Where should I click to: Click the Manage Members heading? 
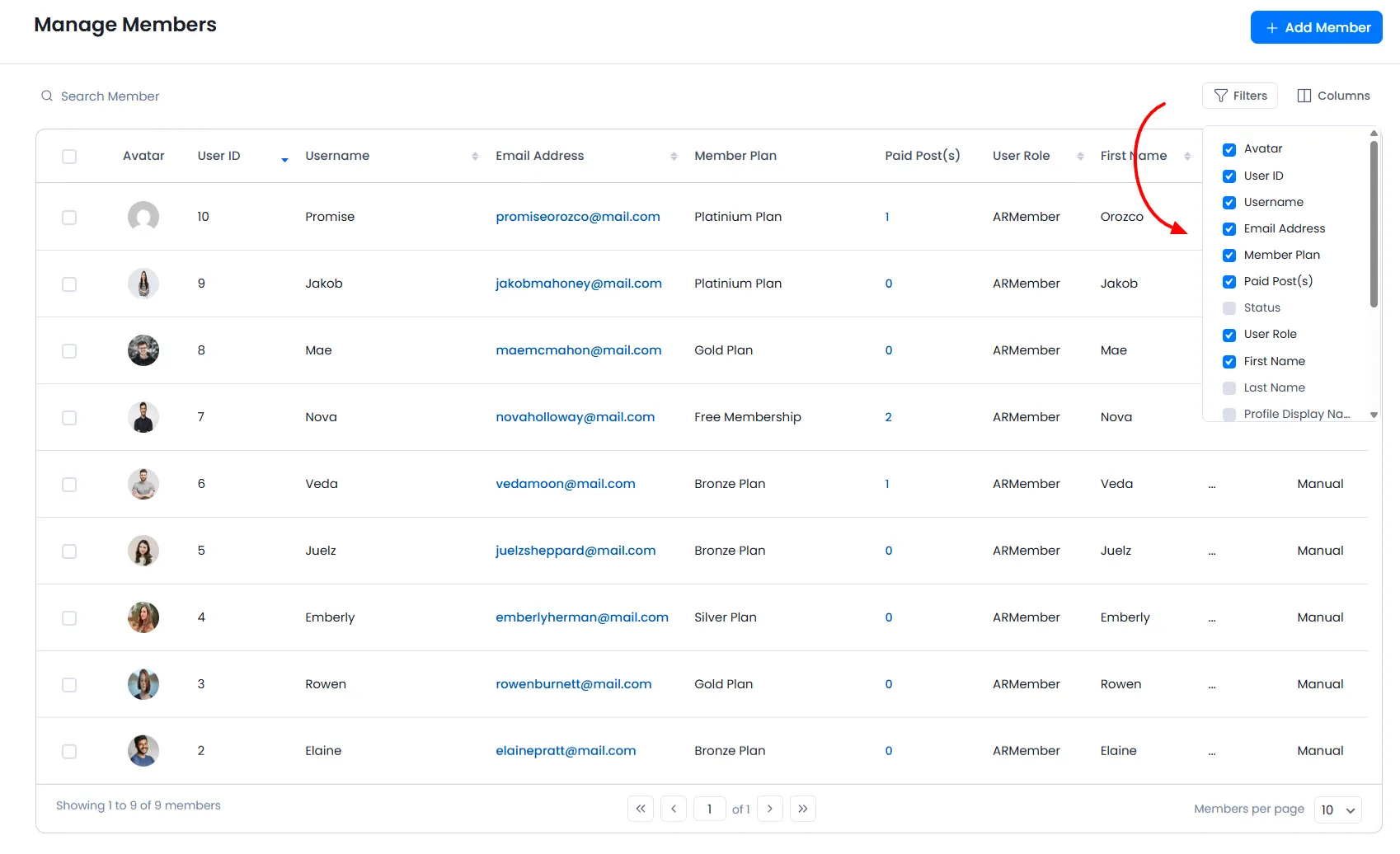[124, 25]
